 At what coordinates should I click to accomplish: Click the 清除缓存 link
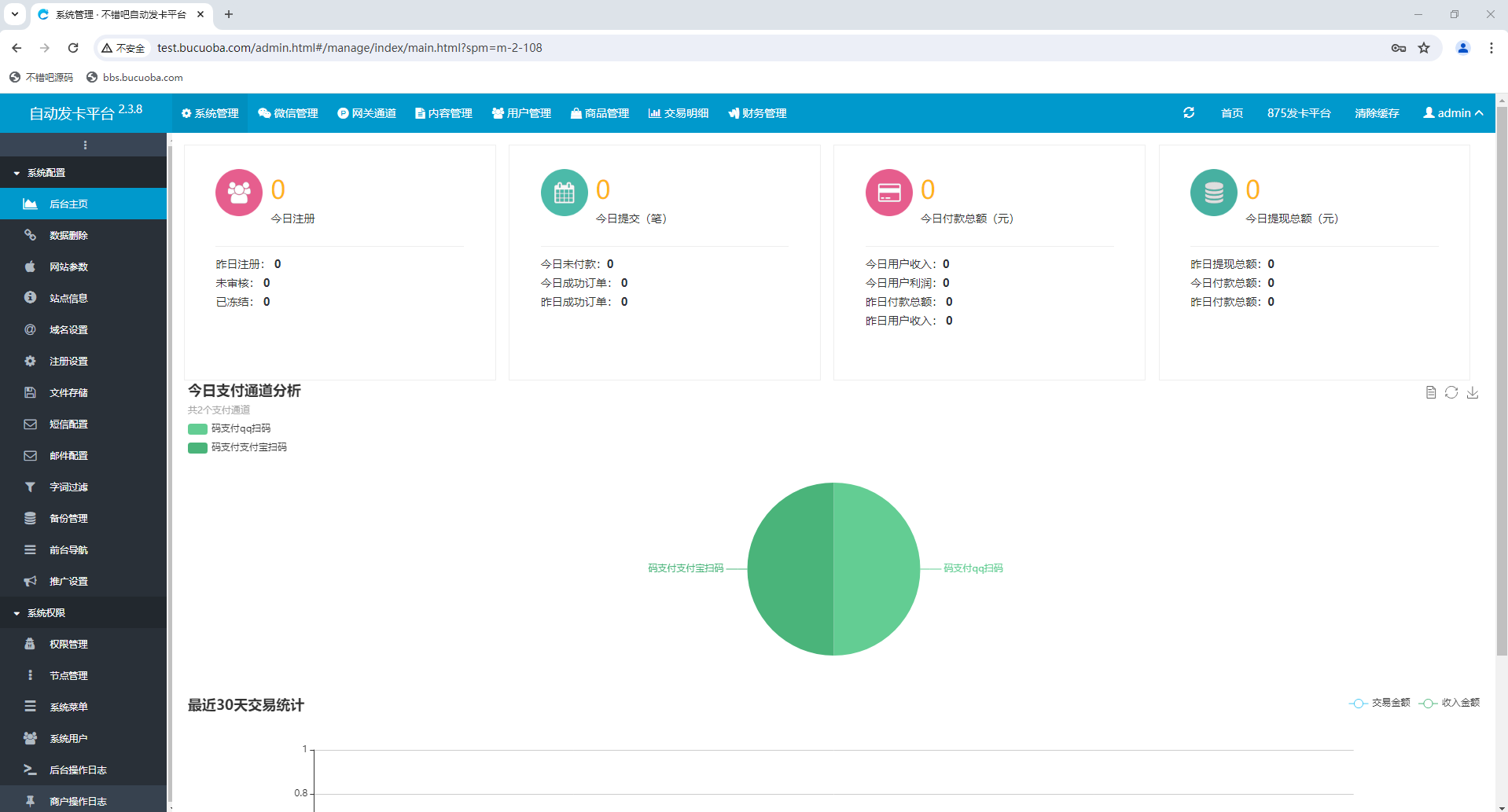coord(1377,113)
